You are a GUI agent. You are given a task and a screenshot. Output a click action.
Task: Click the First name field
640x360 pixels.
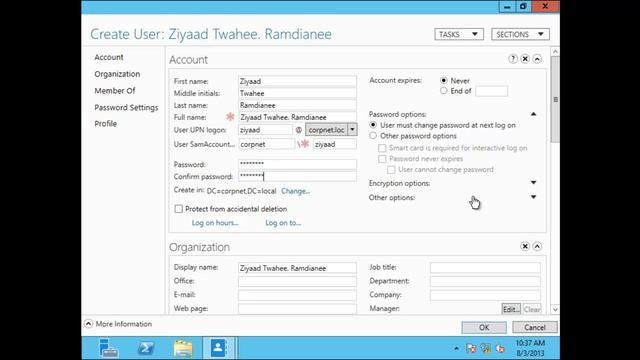coord(297,81)
